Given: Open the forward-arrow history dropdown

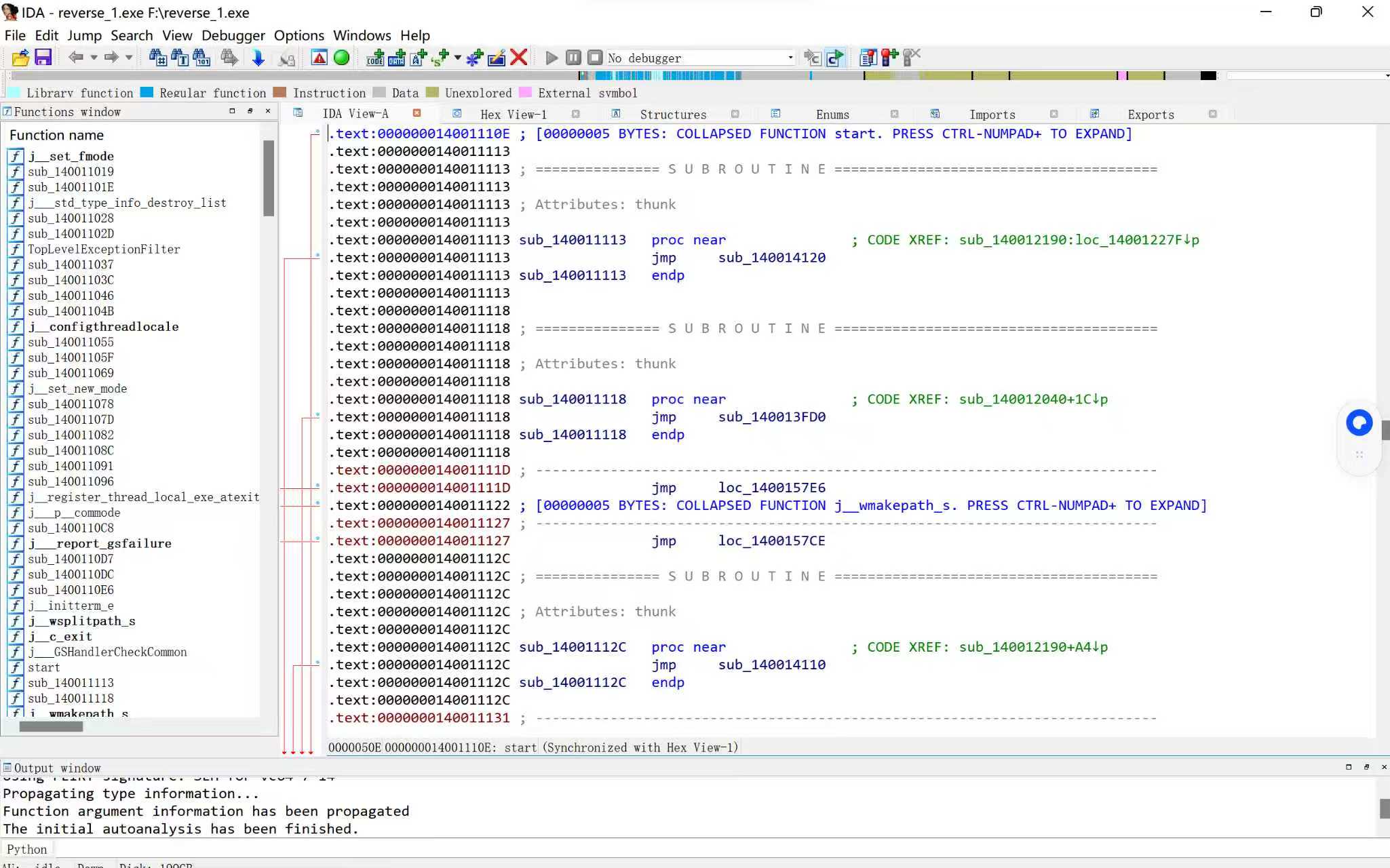Looking at the screenshot, I should [x=128, y=58].
